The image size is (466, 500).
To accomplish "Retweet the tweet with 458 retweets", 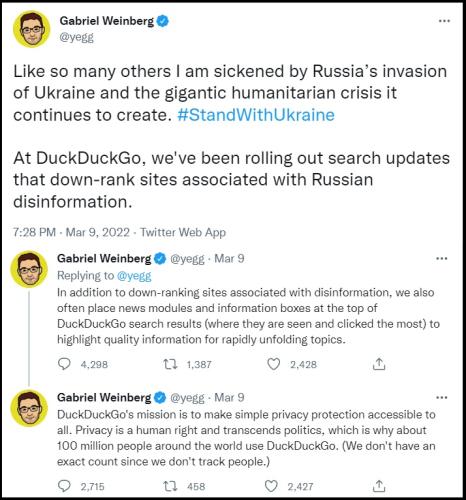I will [x=170, y=486].
